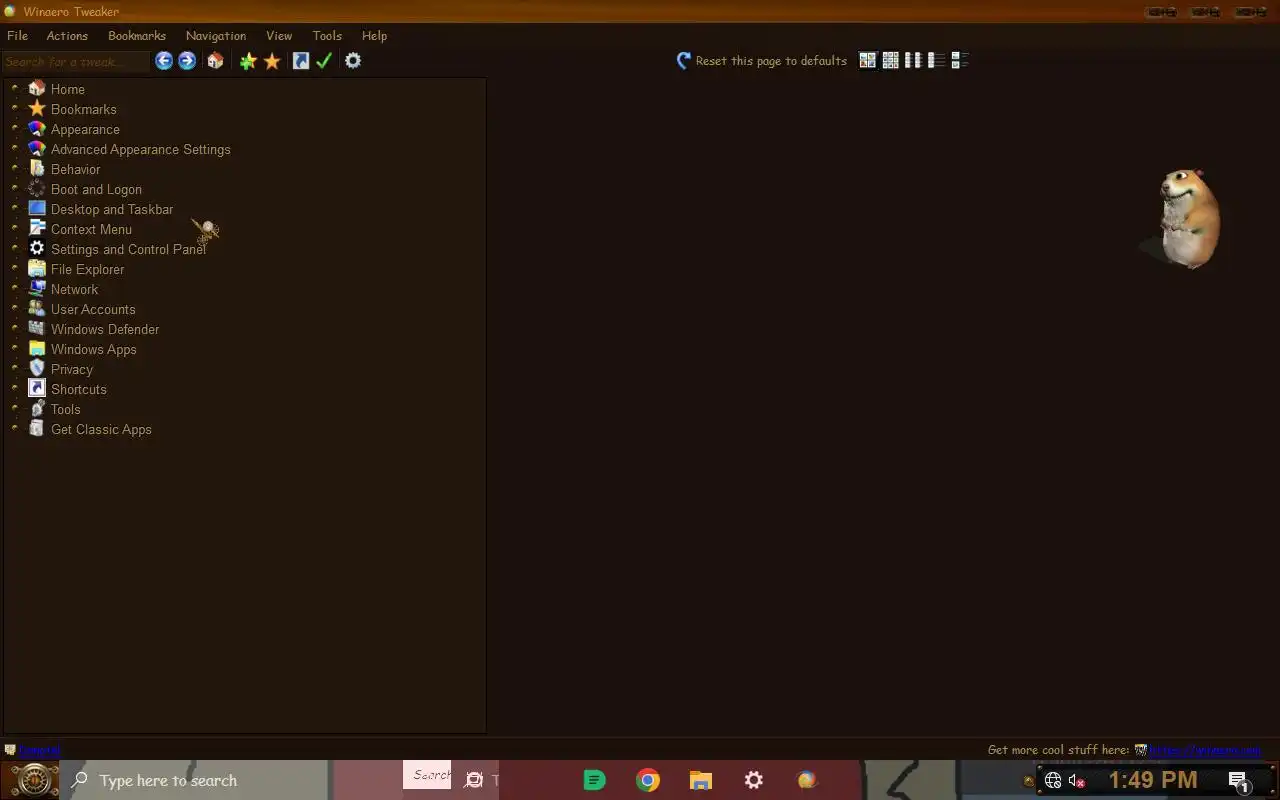Viewport: 1280px width, 800px height.
Task: Expand the File Explorer tree node
Action: 15,268
